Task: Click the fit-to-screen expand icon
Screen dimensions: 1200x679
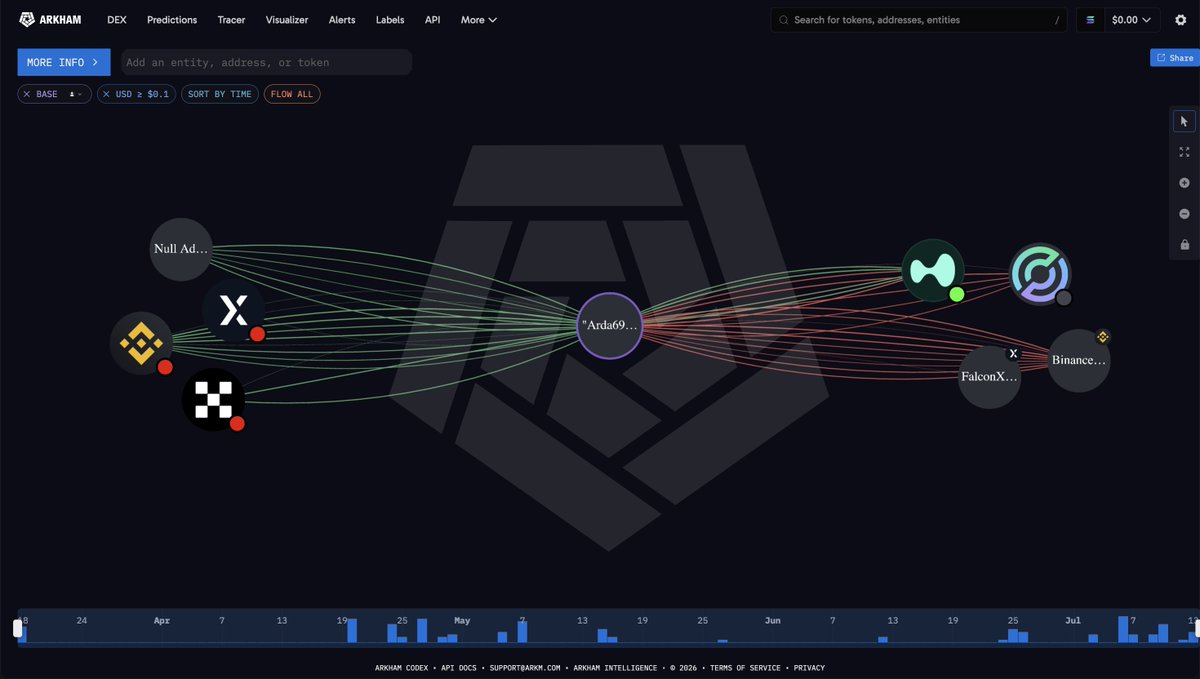Action: click(1184, 152)
